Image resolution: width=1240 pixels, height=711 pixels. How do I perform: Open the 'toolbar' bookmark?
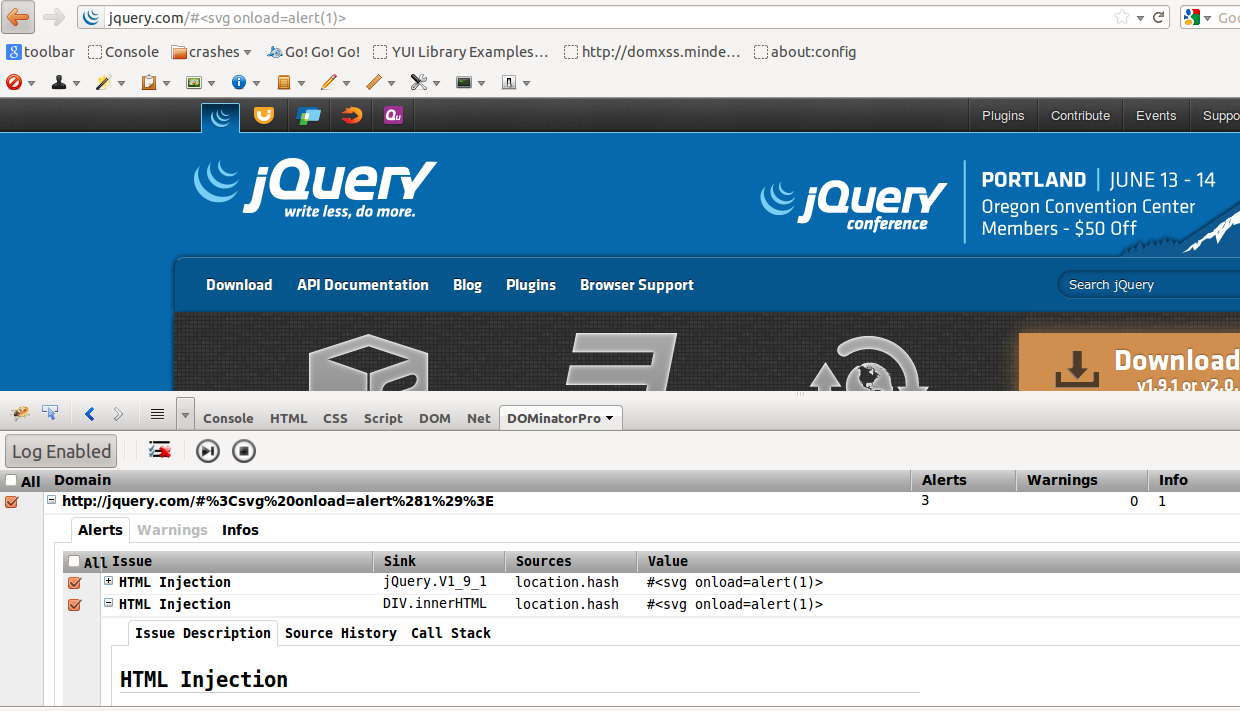[40, 52]
